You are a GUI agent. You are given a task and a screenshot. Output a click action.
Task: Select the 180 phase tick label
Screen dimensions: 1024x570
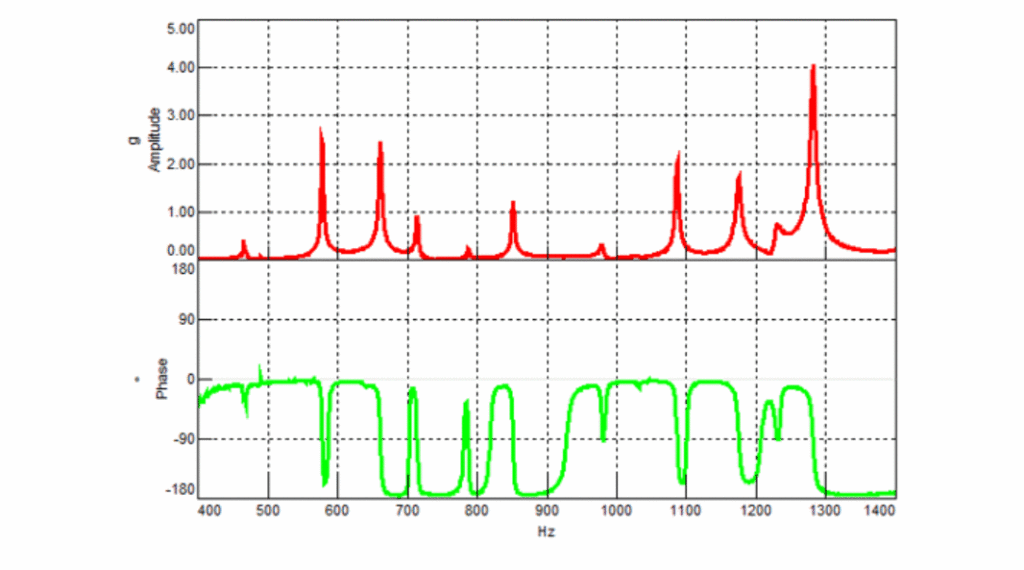(182, 268)
